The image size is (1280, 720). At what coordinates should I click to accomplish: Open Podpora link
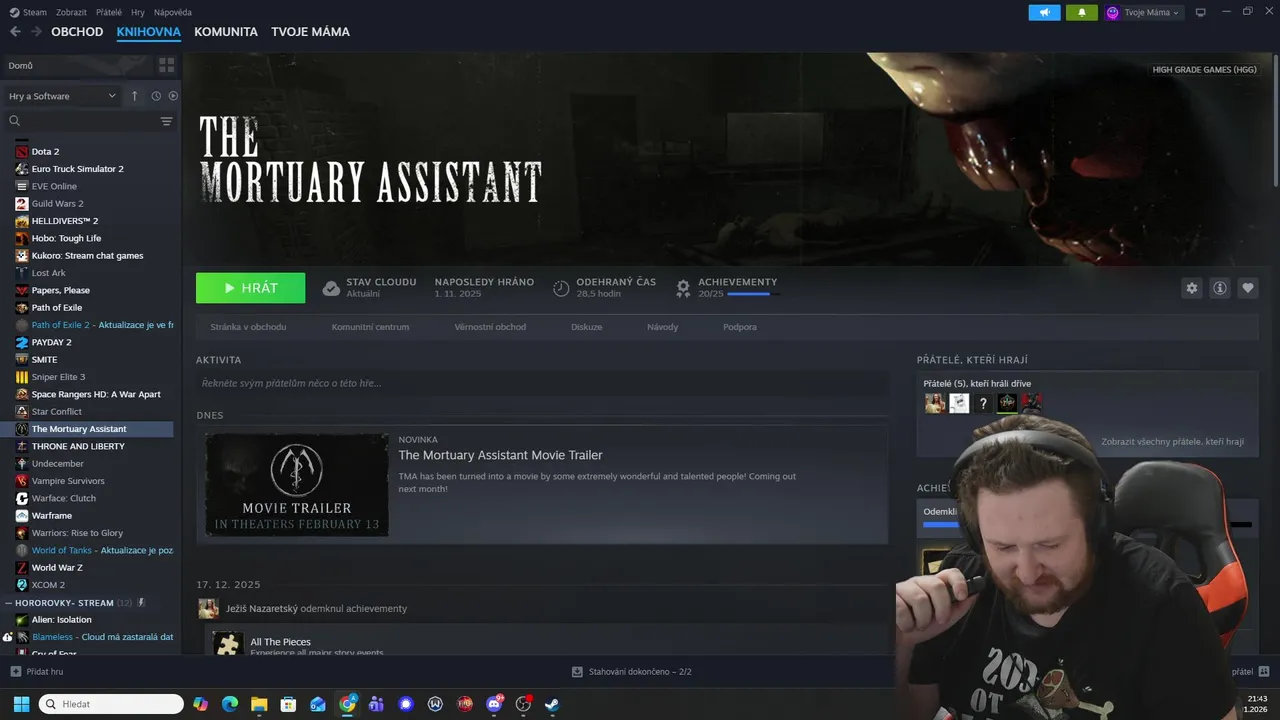[740, 327]
